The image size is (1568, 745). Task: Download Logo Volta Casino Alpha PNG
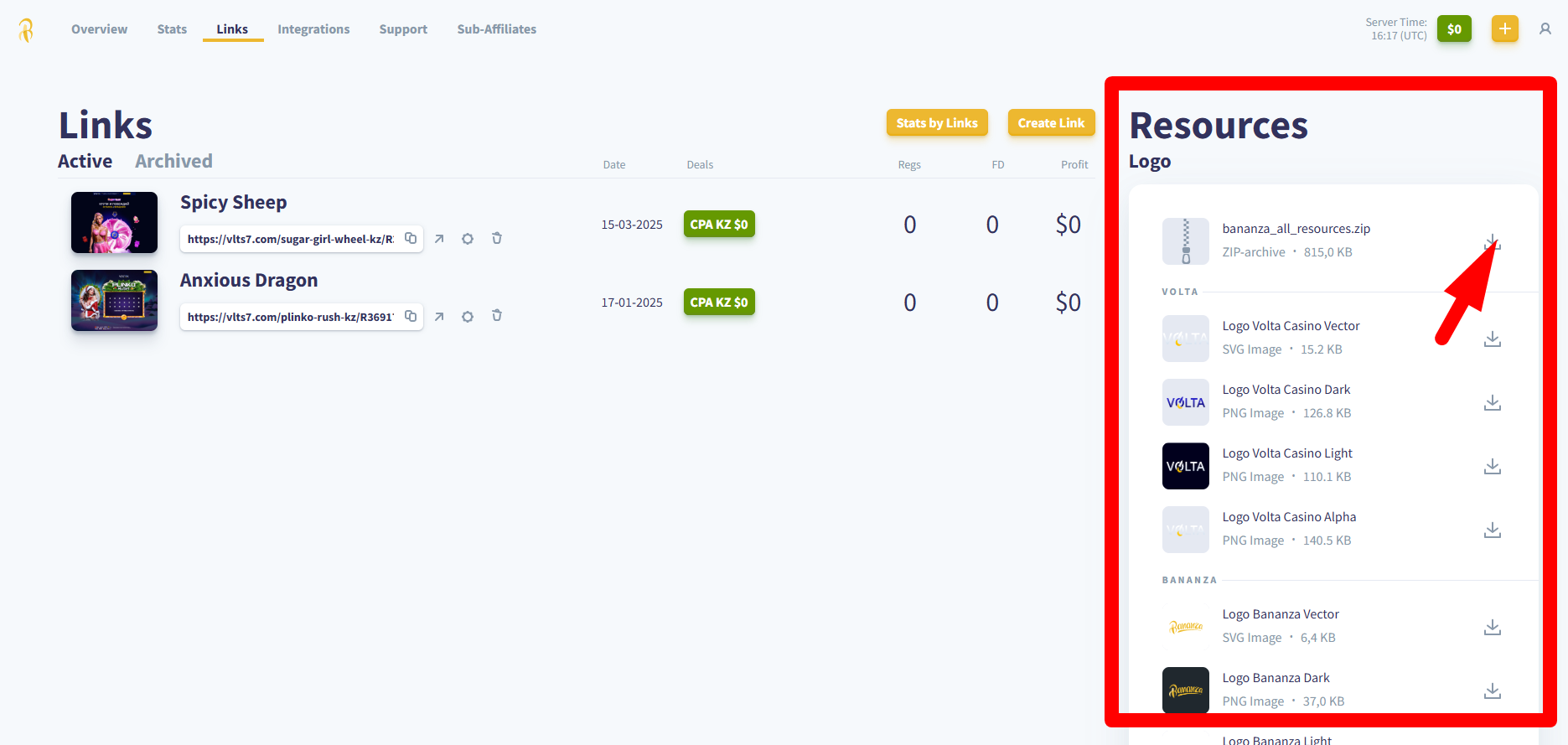tap(1493, 530)
